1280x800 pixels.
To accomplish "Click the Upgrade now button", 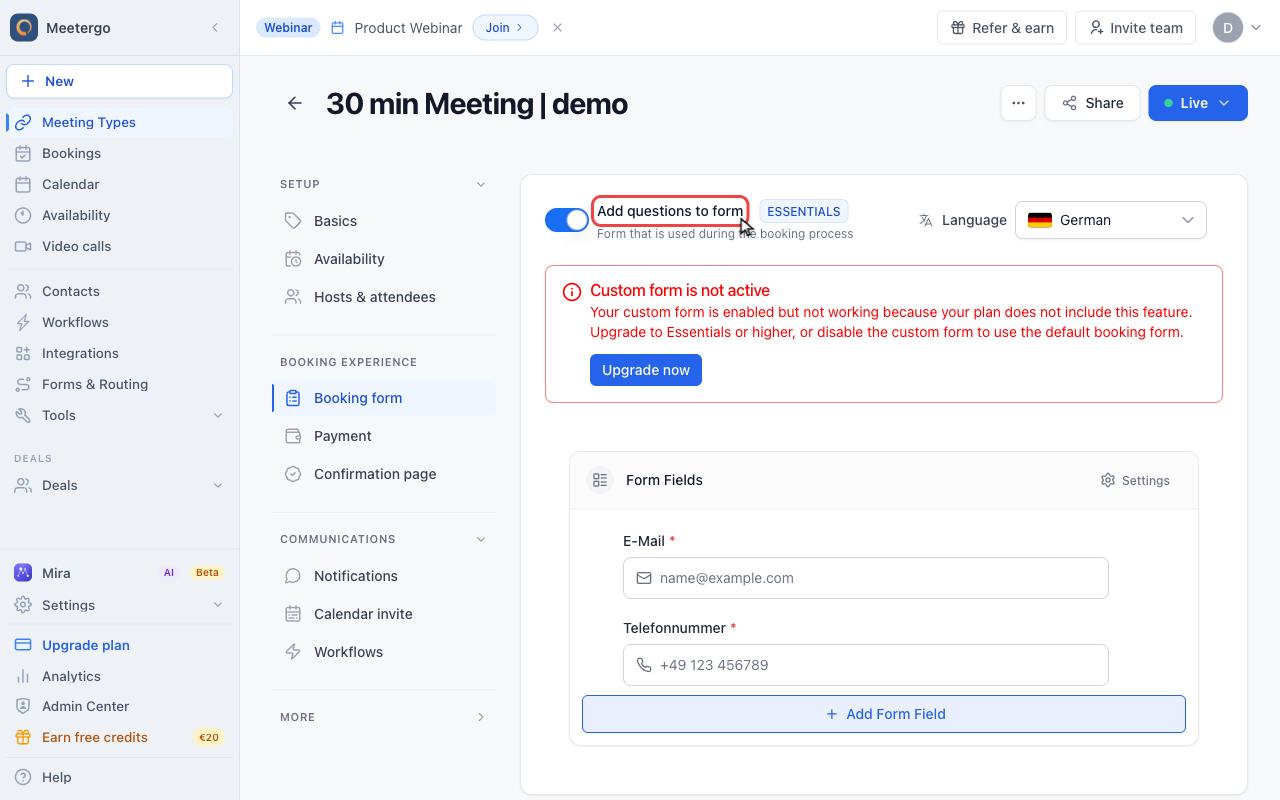I will [x=646, y=370].
